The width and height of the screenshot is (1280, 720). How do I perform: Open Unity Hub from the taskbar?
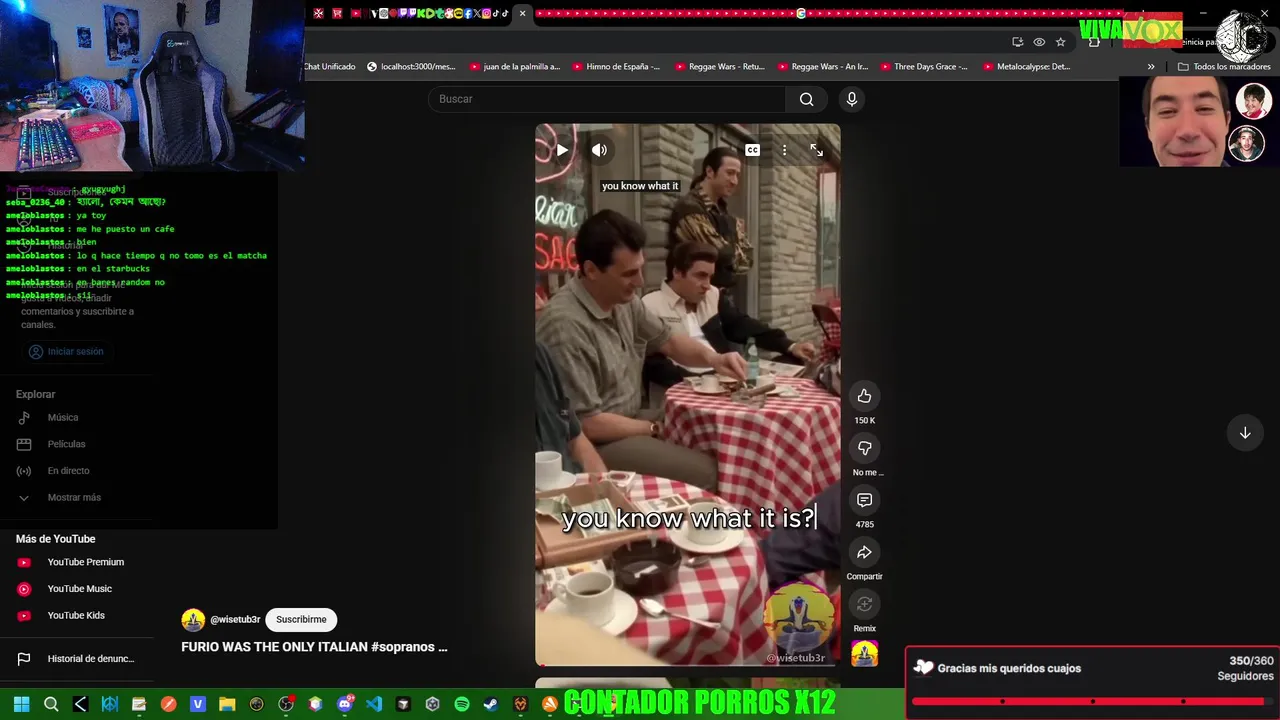click(432, 704)
